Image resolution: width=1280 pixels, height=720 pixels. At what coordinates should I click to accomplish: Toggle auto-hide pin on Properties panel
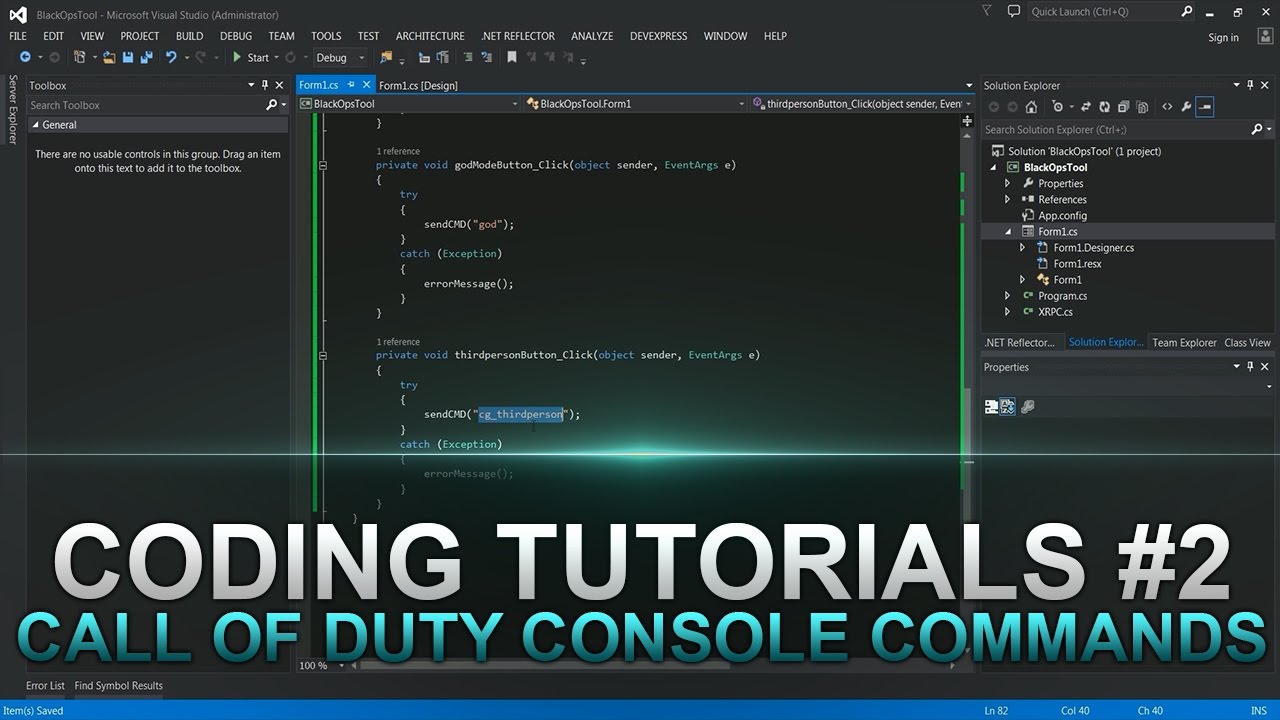coord(1250,367)
